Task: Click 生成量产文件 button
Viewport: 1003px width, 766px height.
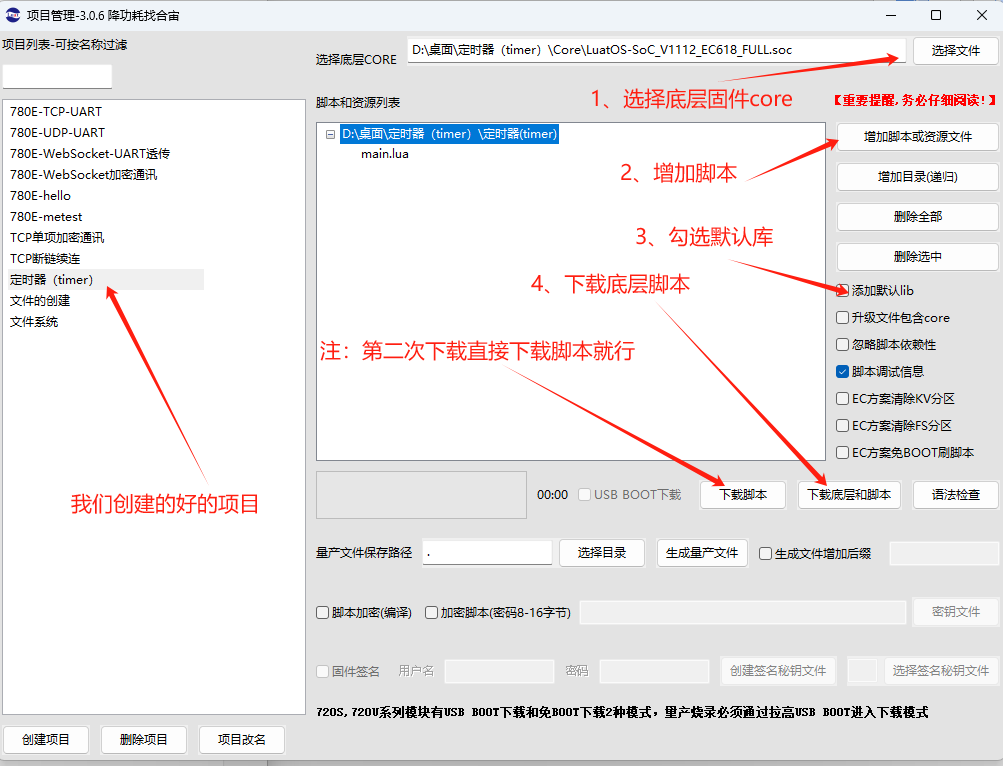Action: pos(702,553)
